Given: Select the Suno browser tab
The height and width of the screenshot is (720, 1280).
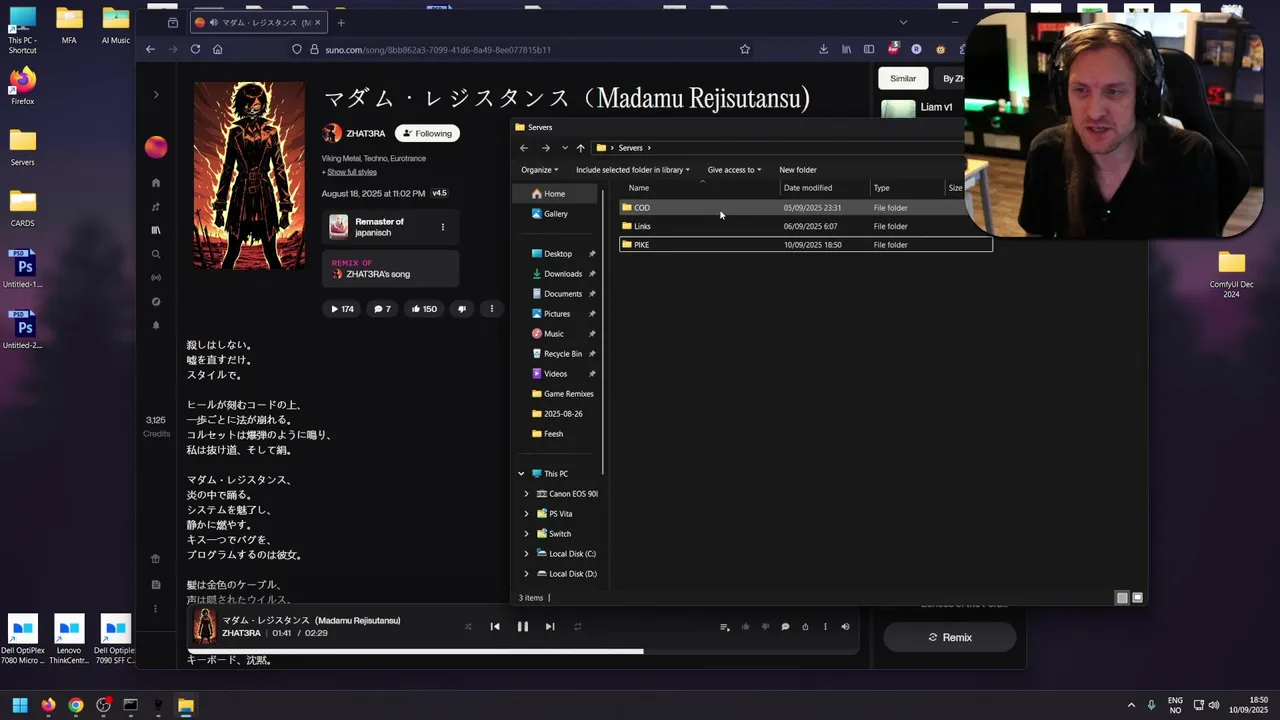Looking at the screenshot, I should (258, 22).
